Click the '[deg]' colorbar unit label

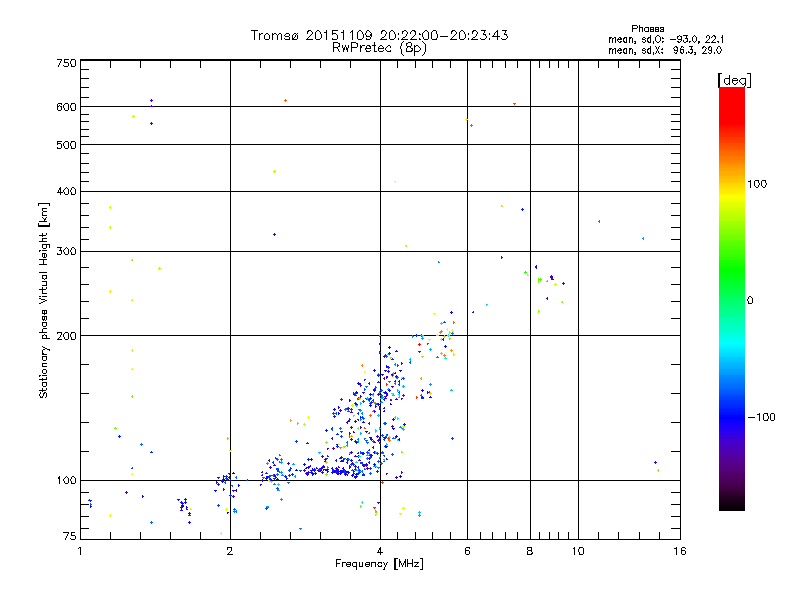[734, 80]
